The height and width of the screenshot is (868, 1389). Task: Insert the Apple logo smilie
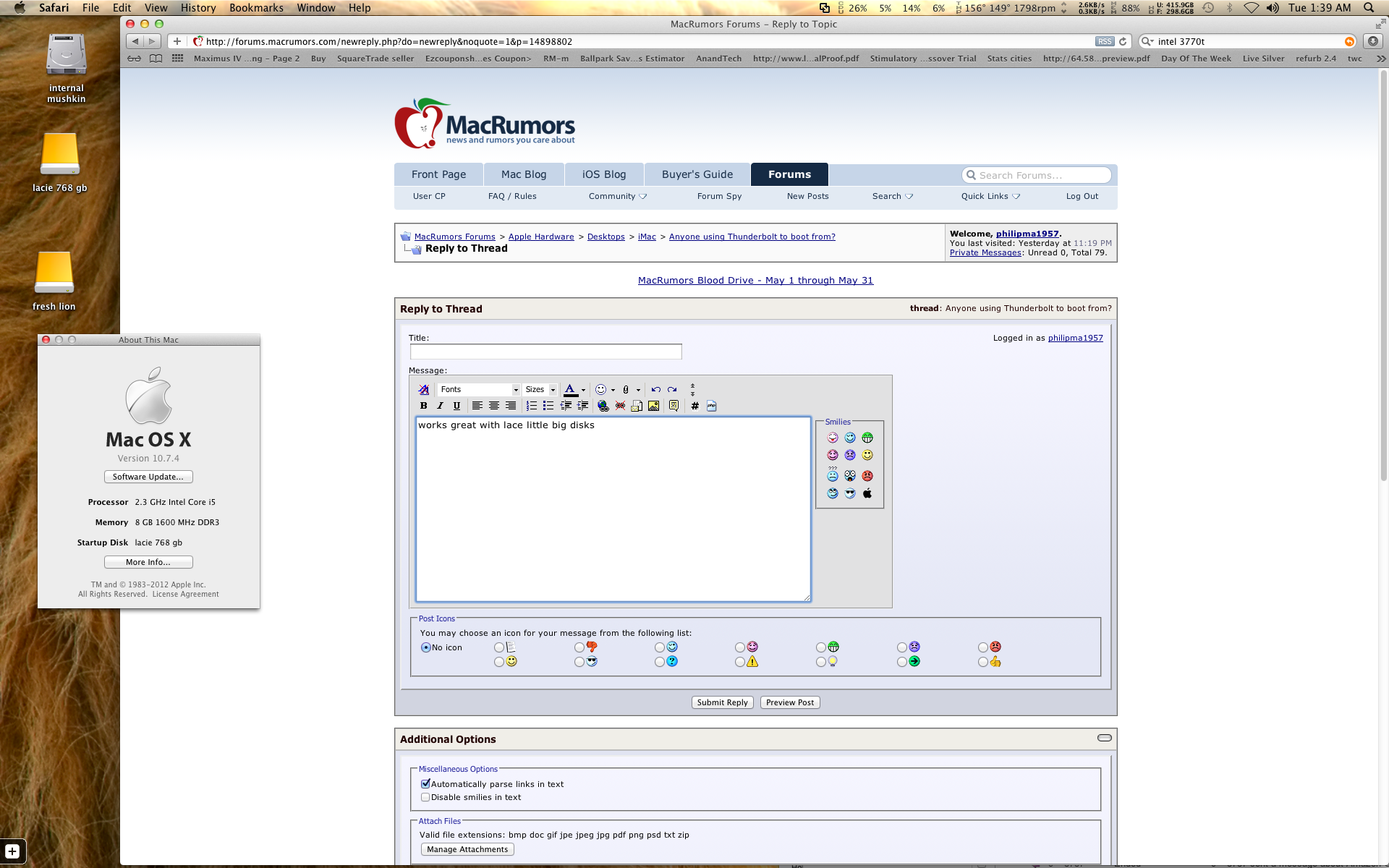(x=867, y=493)
